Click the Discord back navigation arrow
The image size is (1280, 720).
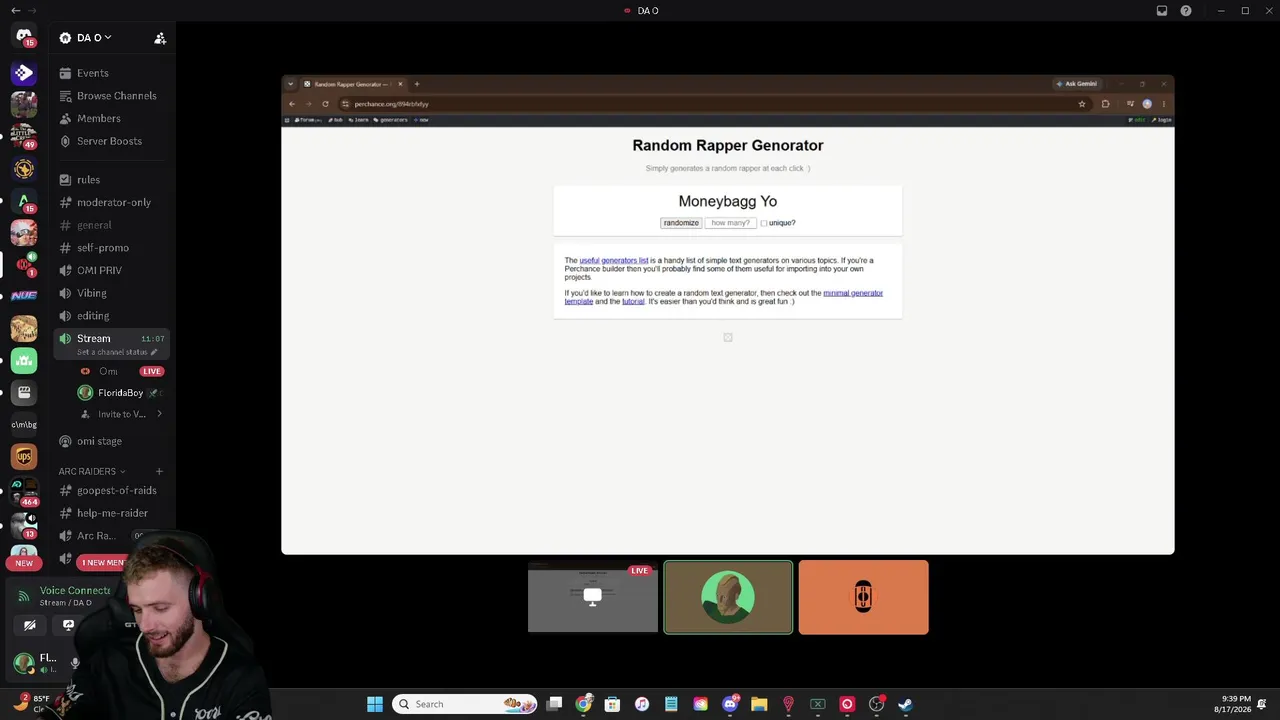(15, 10)
